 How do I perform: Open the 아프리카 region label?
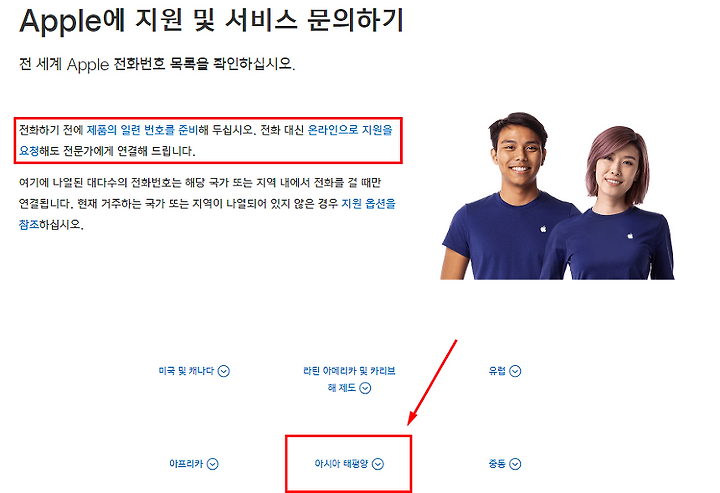point(186,464)
